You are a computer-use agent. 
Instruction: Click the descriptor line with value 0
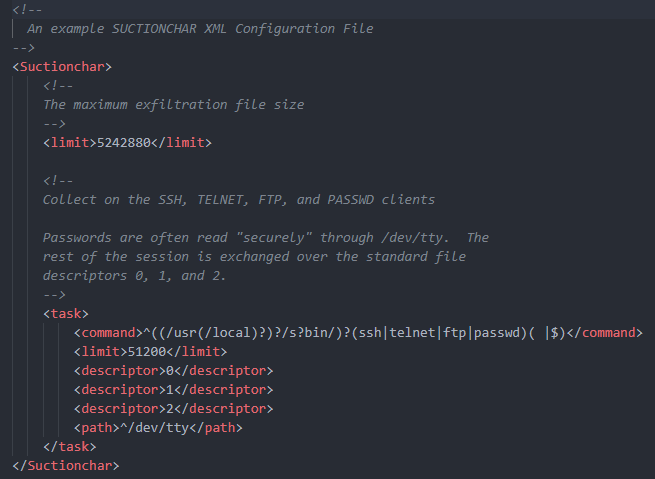[173, 371]
